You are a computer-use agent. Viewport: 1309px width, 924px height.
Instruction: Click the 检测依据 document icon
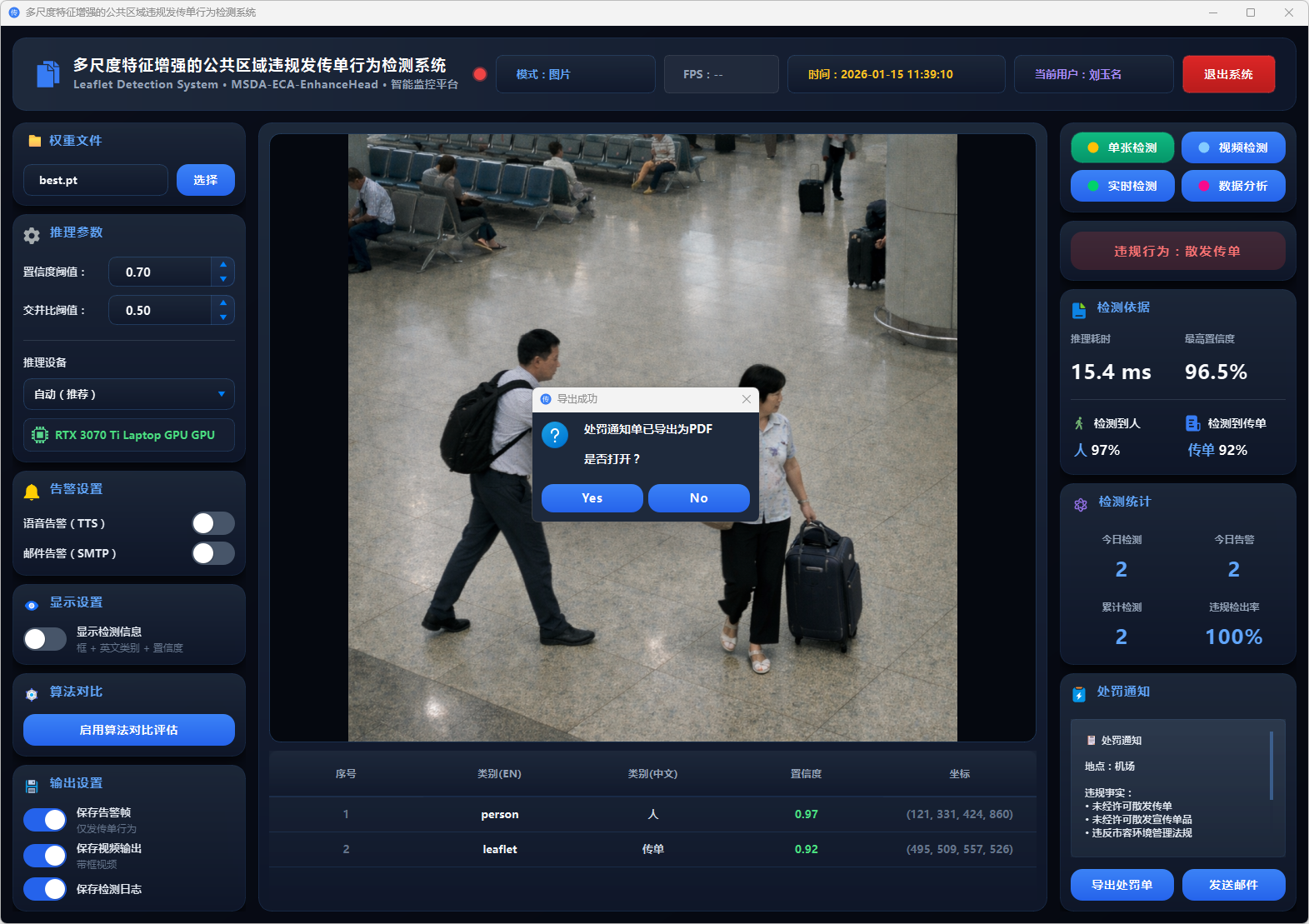1079,310
